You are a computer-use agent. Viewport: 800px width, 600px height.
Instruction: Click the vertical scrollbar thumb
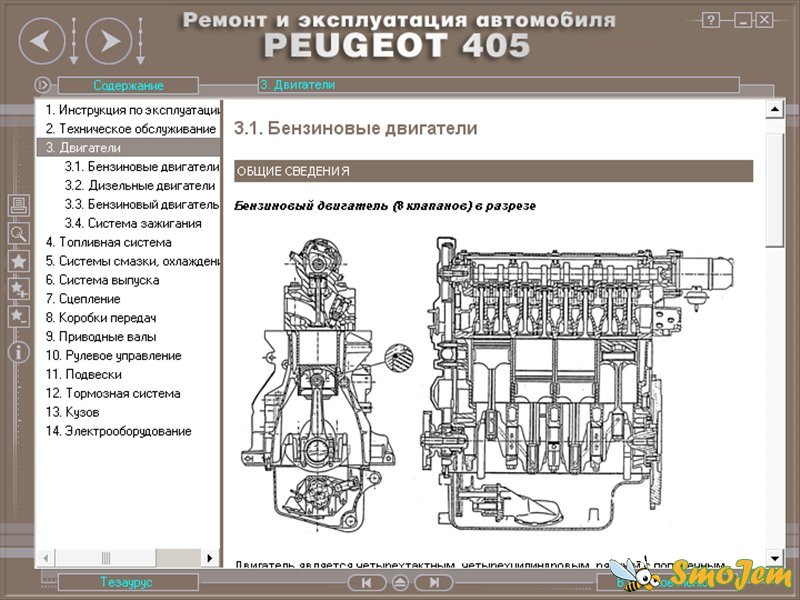[x=775, y=190]
